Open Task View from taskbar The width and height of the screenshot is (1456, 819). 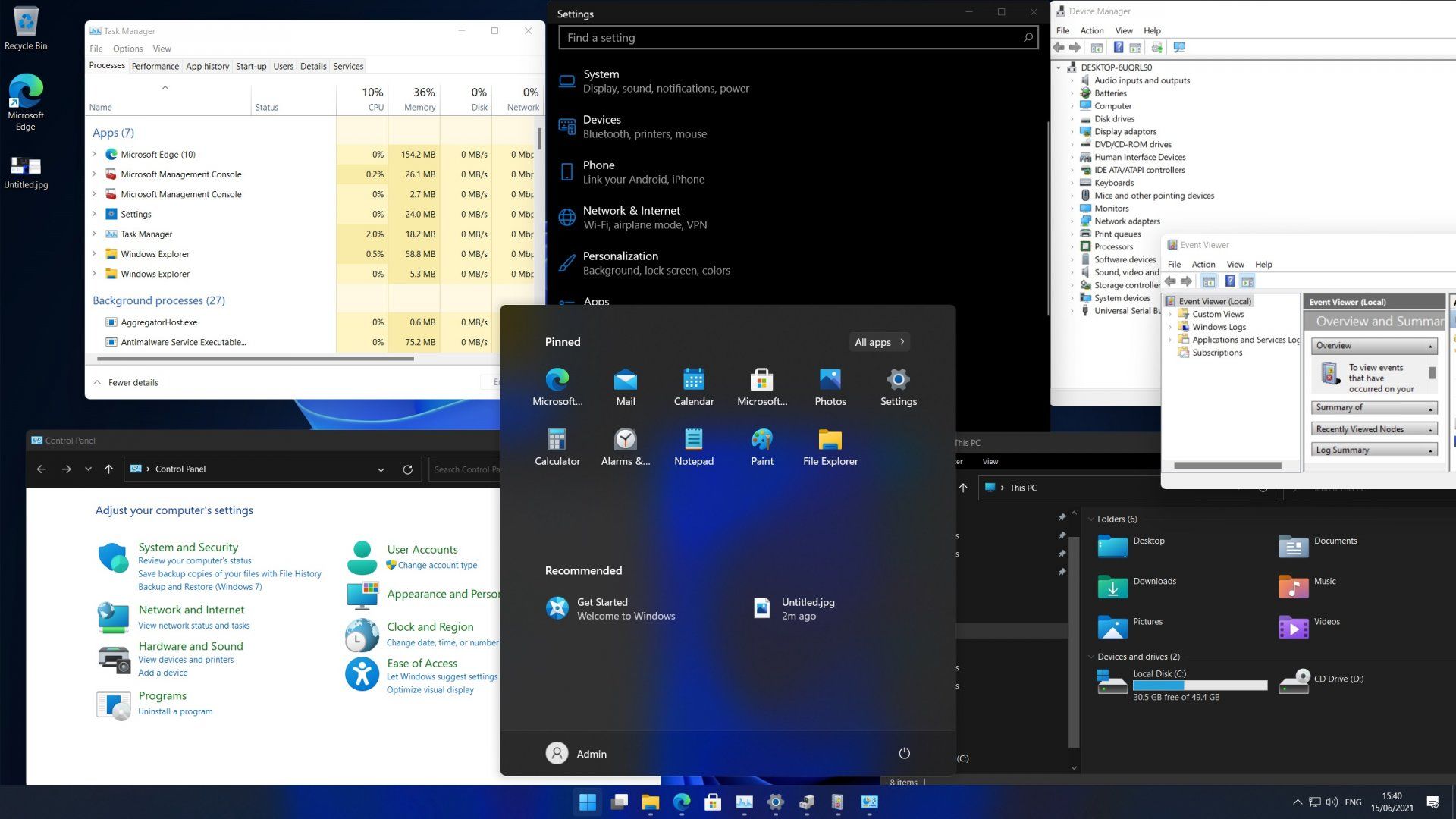click(619, 802)
